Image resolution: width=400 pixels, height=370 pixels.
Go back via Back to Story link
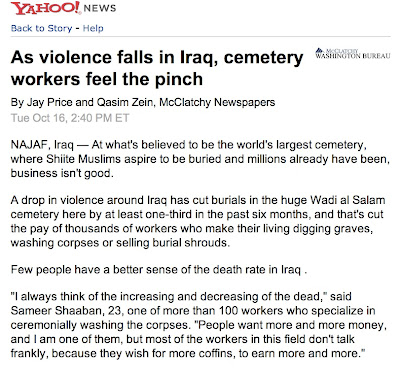(41, 28)
